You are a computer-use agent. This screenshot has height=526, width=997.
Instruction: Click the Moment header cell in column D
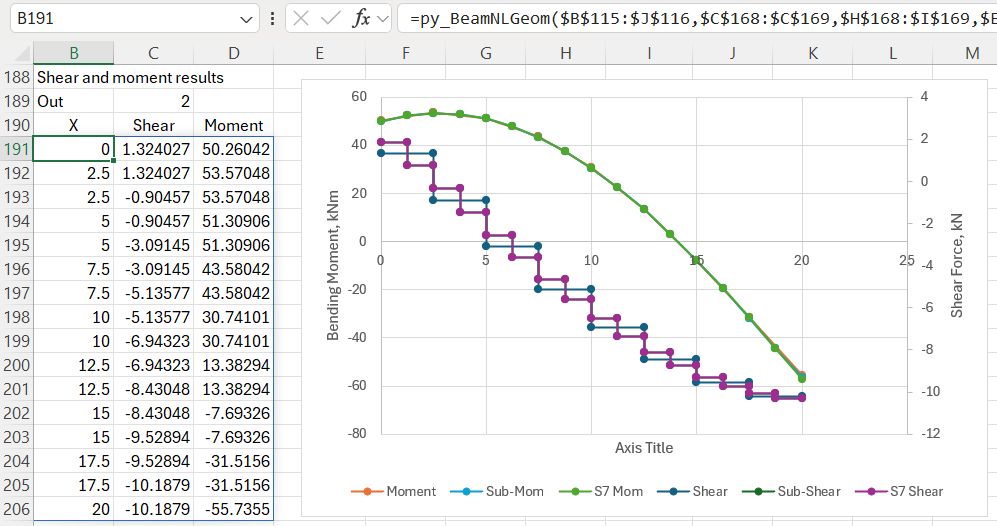(233, 125)
